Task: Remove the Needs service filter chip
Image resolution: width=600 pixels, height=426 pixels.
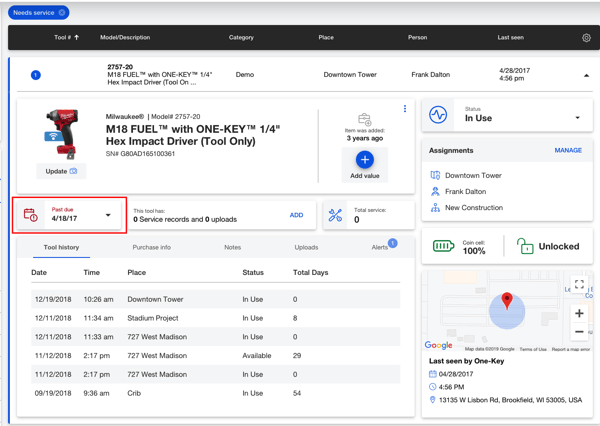Action: (62, 13)
